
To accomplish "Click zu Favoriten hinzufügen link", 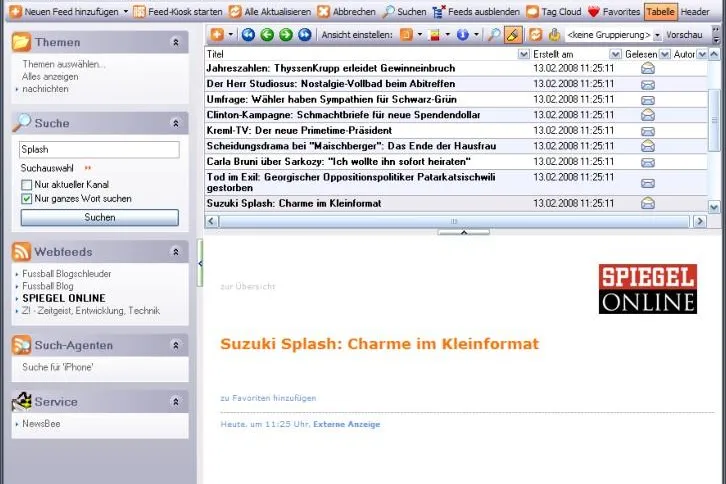I will pyautogui.click(x=268, y=398).
